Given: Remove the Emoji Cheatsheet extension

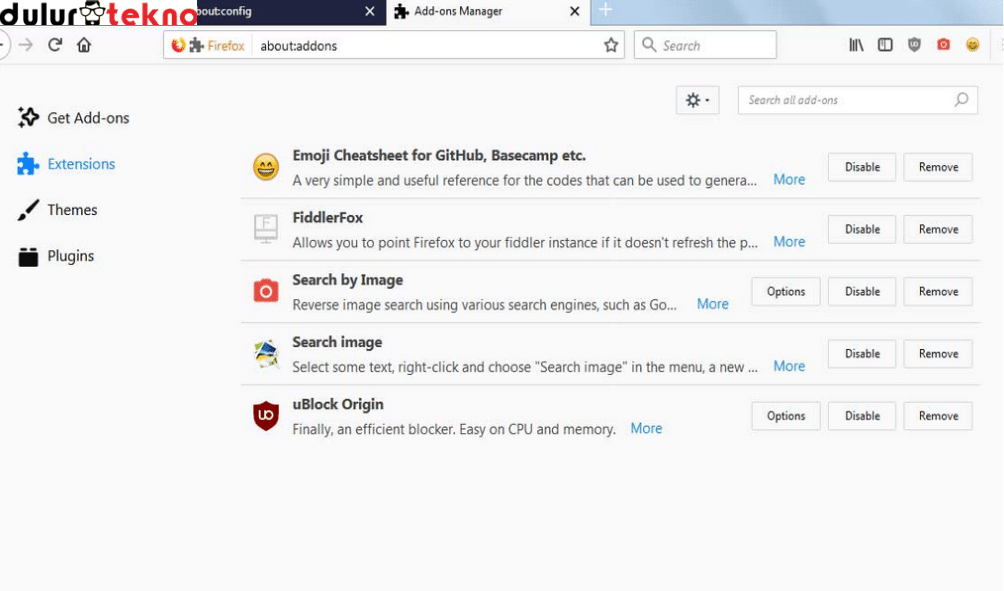Looking at the screenshot, I should coord(938,167).
